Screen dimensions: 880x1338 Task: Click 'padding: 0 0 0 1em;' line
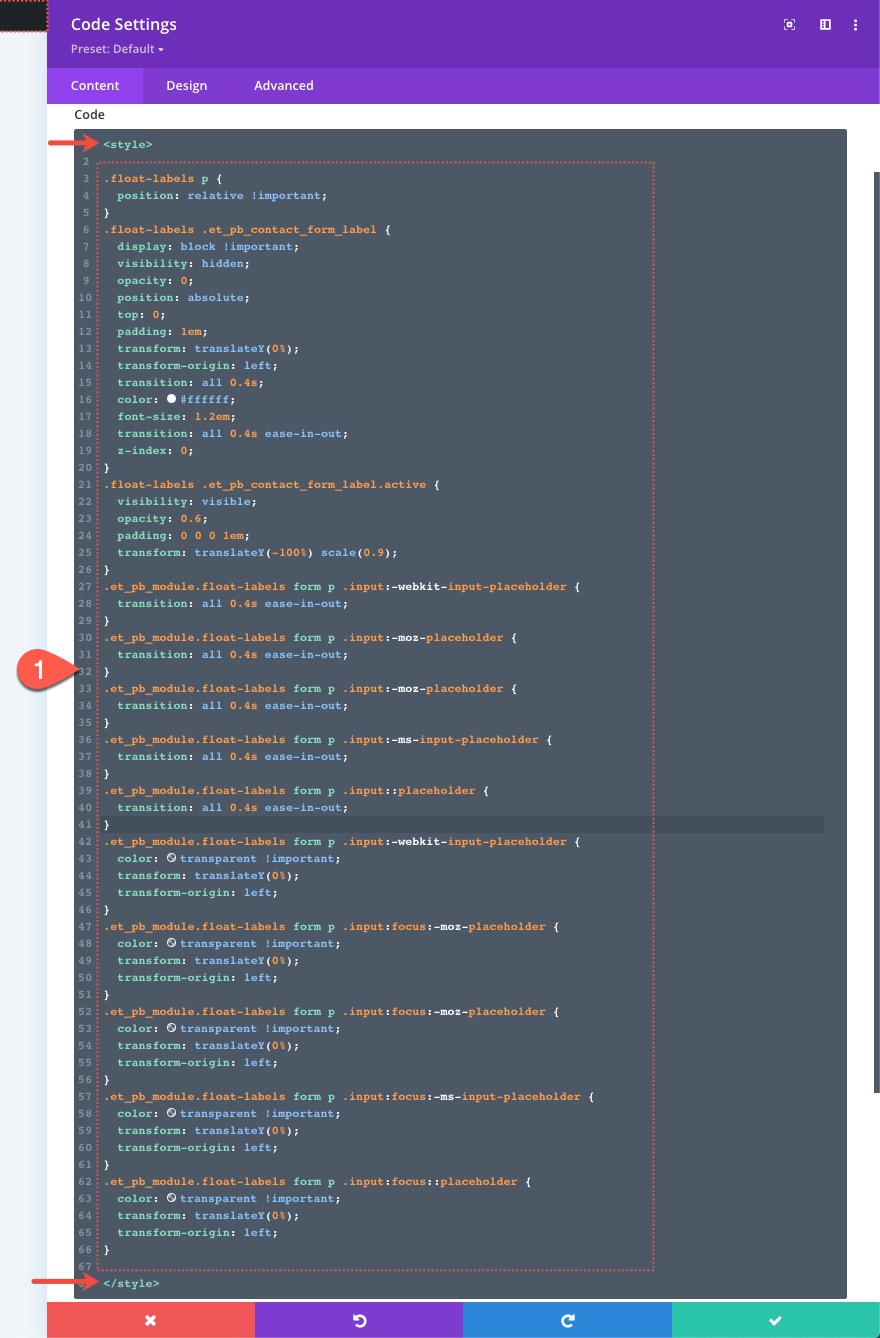click(x=183, y=535)
